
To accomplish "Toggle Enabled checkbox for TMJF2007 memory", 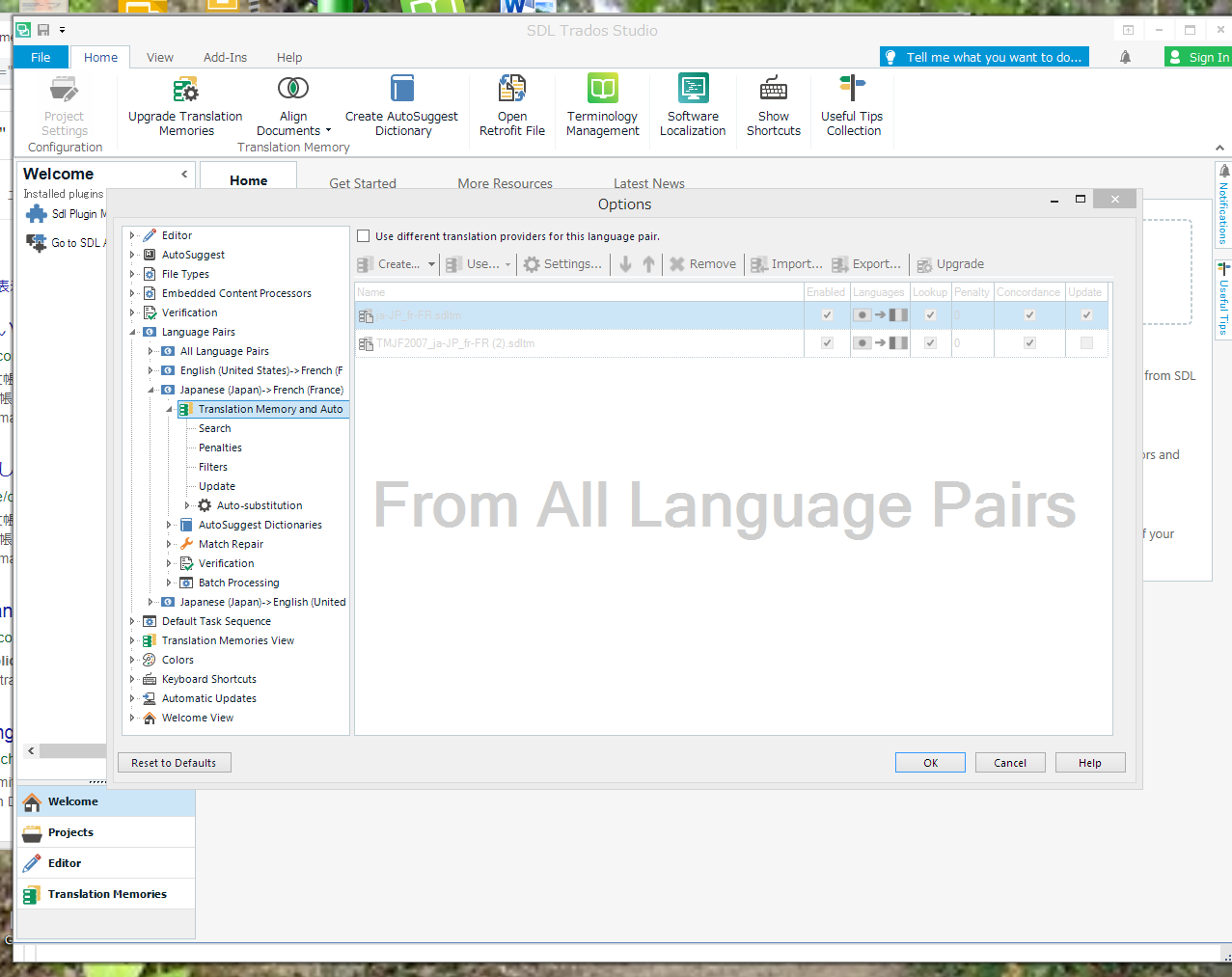I will click(827, 343).
